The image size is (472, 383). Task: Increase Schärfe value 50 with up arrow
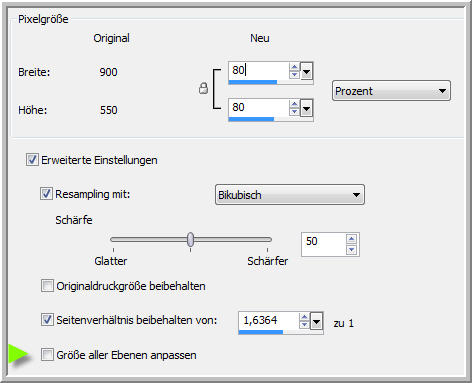(352, 239)
